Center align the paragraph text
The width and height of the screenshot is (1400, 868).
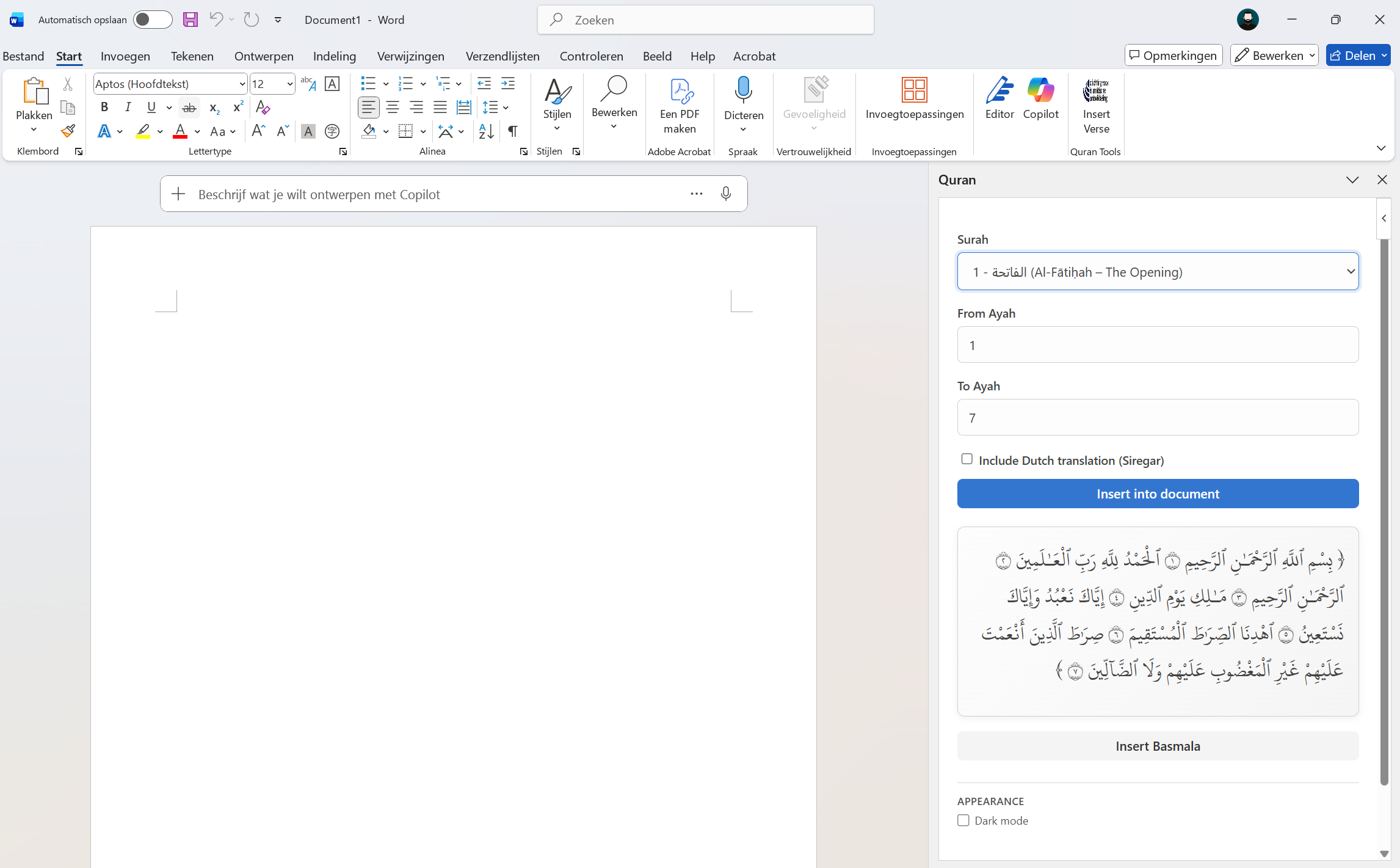(x=393, y=108)
